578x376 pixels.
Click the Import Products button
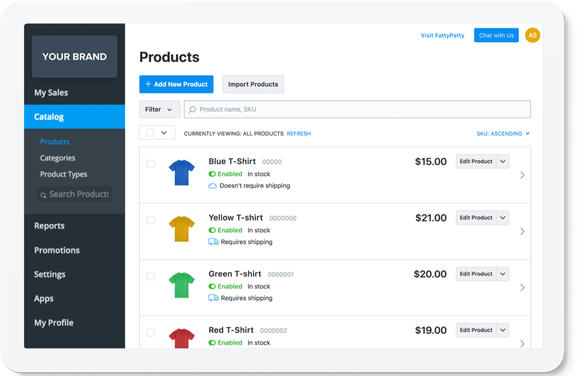pos(253,84)
